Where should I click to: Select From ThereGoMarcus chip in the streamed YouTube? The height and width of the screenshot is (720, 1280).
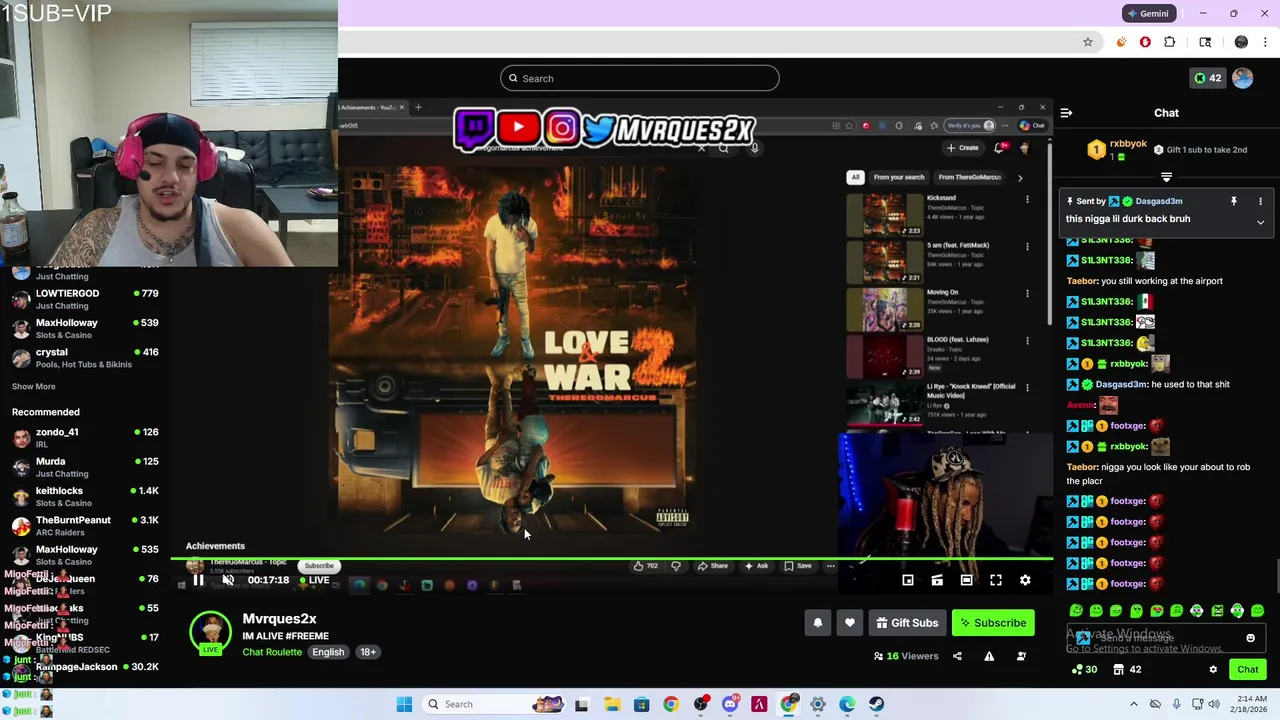point(969,177)
